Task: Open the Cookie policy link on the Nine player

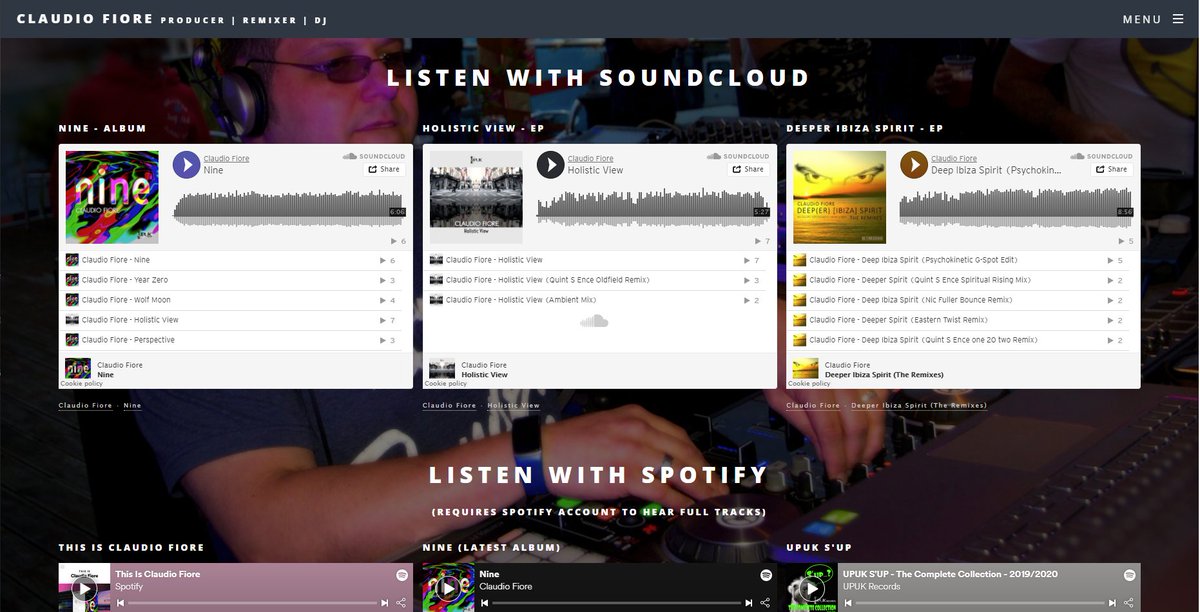Action: 80,383
